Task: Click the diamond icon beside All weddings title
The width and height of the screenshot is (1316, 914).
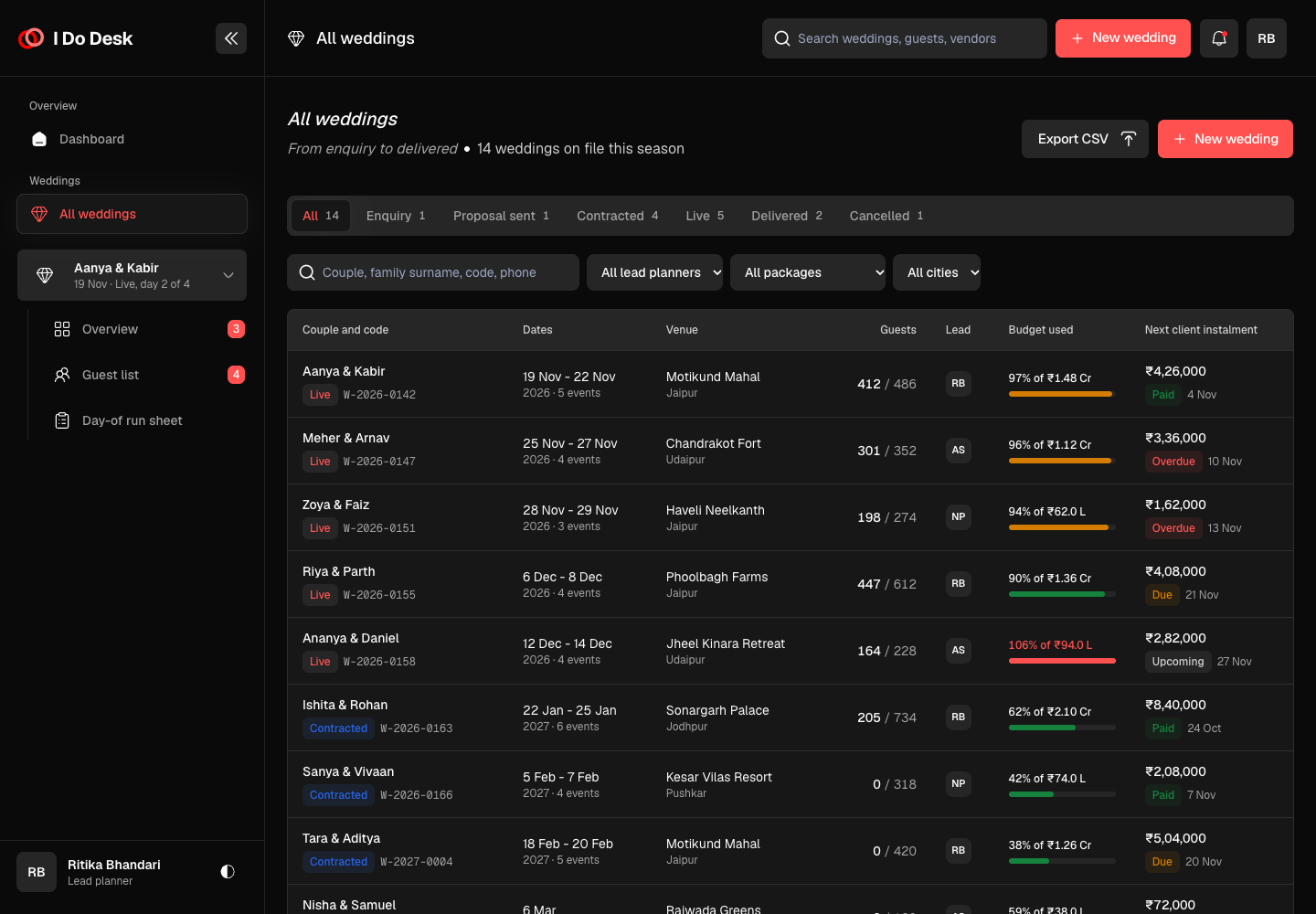Action: [x=296, y=38]
